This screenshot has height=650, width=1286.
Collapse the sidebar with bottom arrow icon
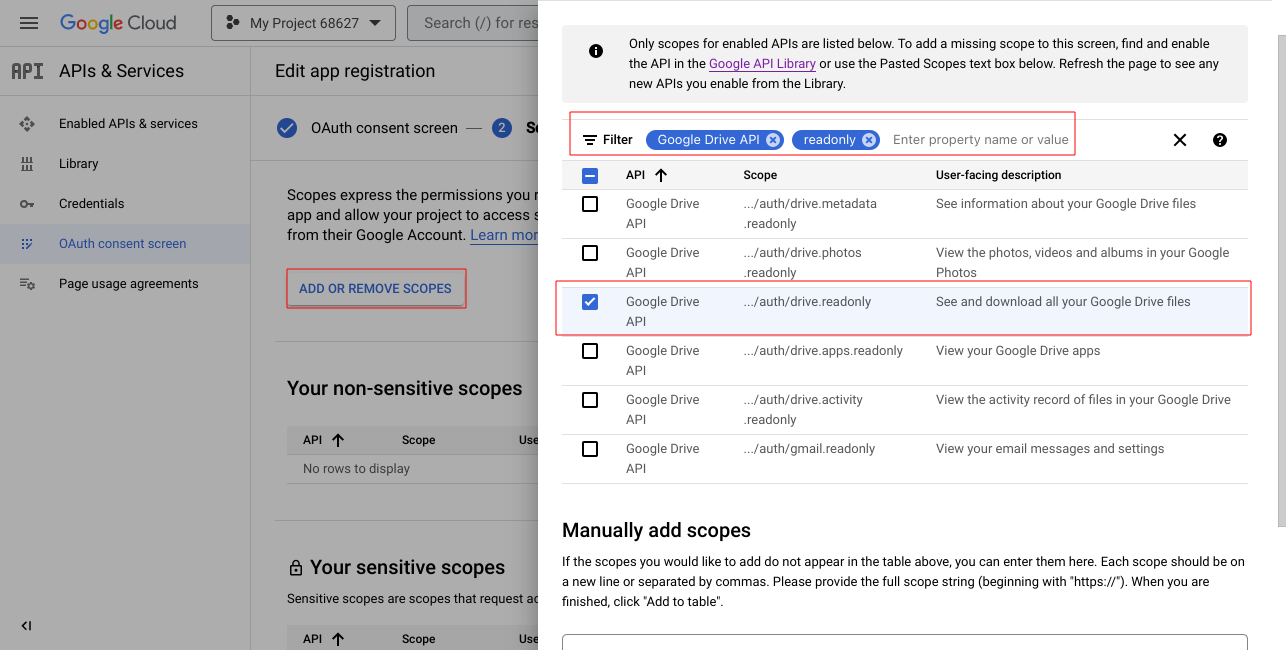(x=26, y=626)
